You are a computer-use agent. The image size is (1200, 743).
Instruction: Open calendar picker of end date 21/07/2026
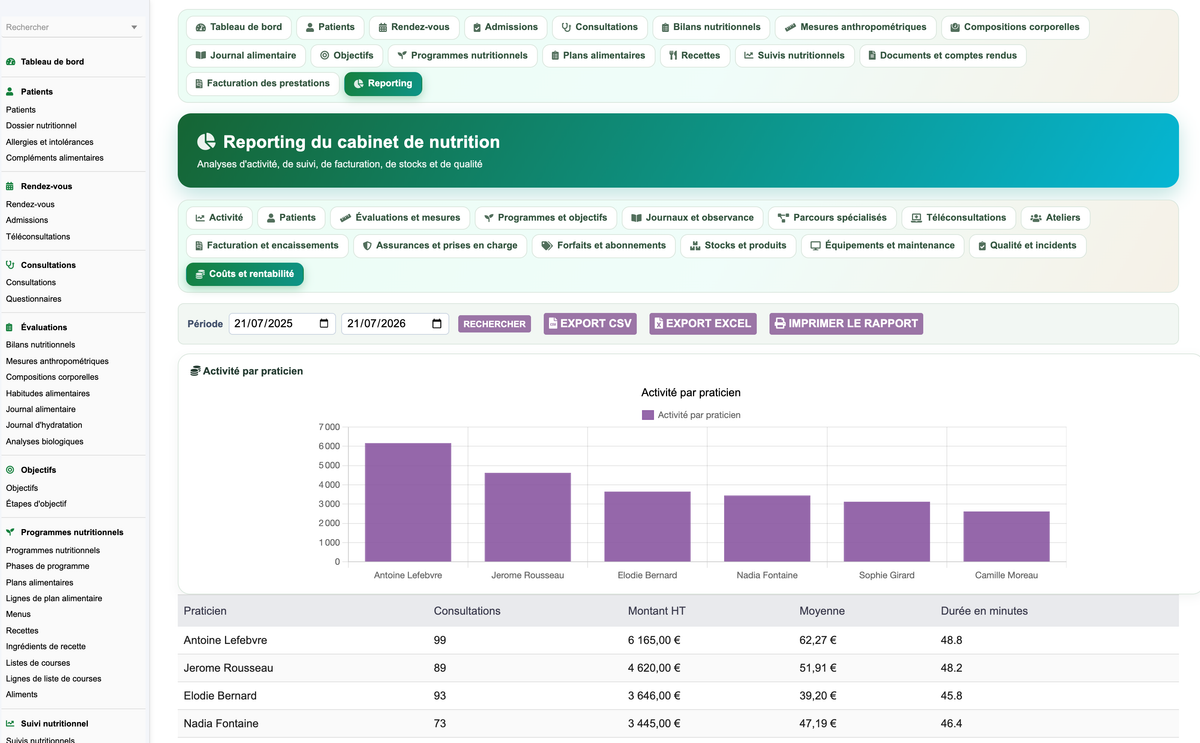(x=437, y=324)
